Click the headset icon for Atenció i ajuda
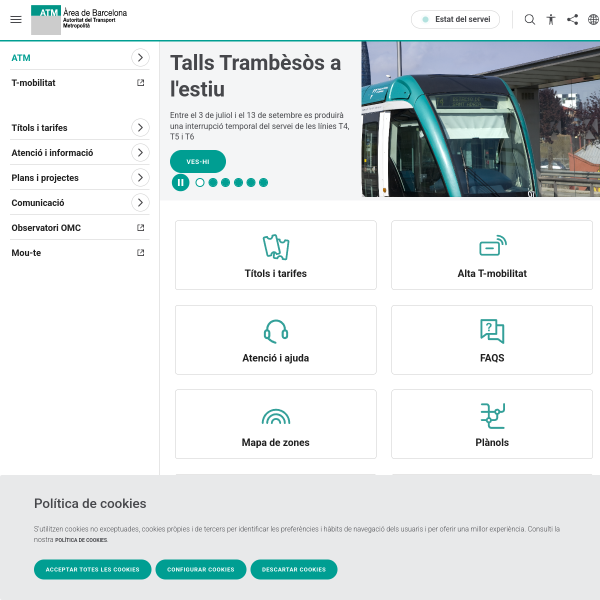The height and width of the screenshot is (600, 600). pyautogui.click(x=276, y=331)
